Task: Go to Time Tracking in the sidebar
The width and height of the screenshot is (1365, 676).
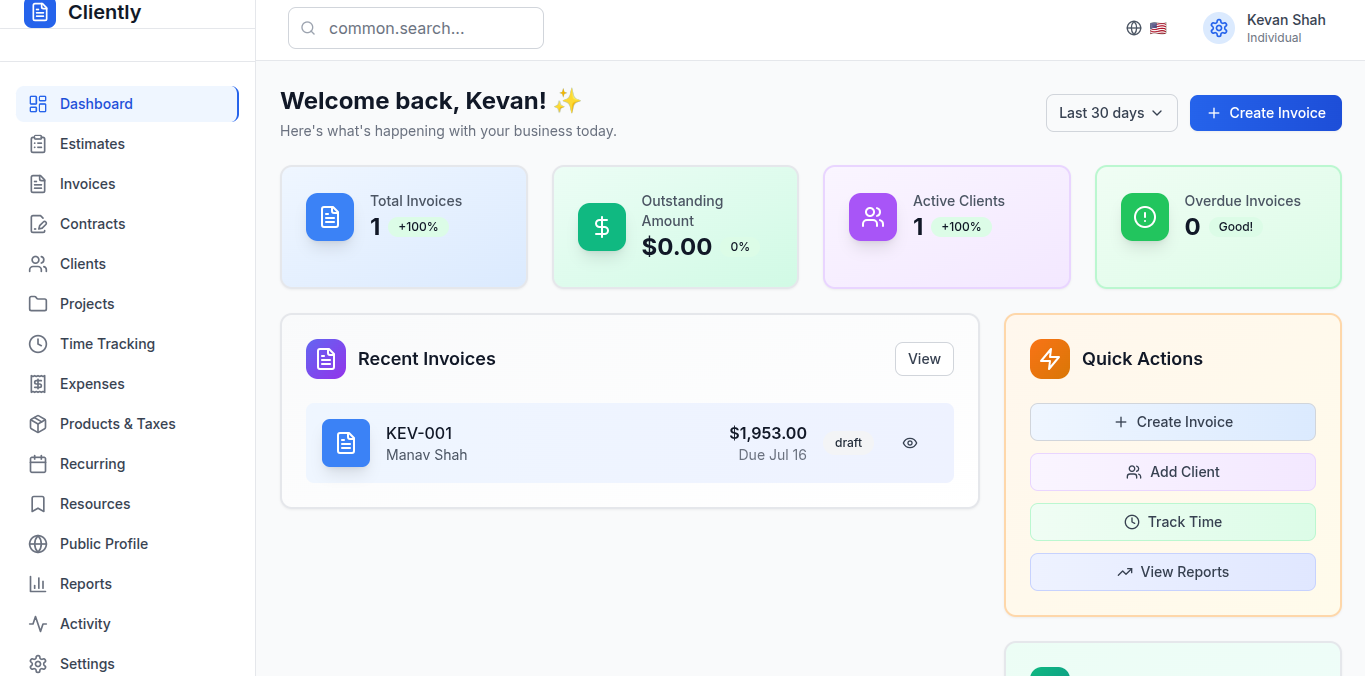Action: click(107, 344)
